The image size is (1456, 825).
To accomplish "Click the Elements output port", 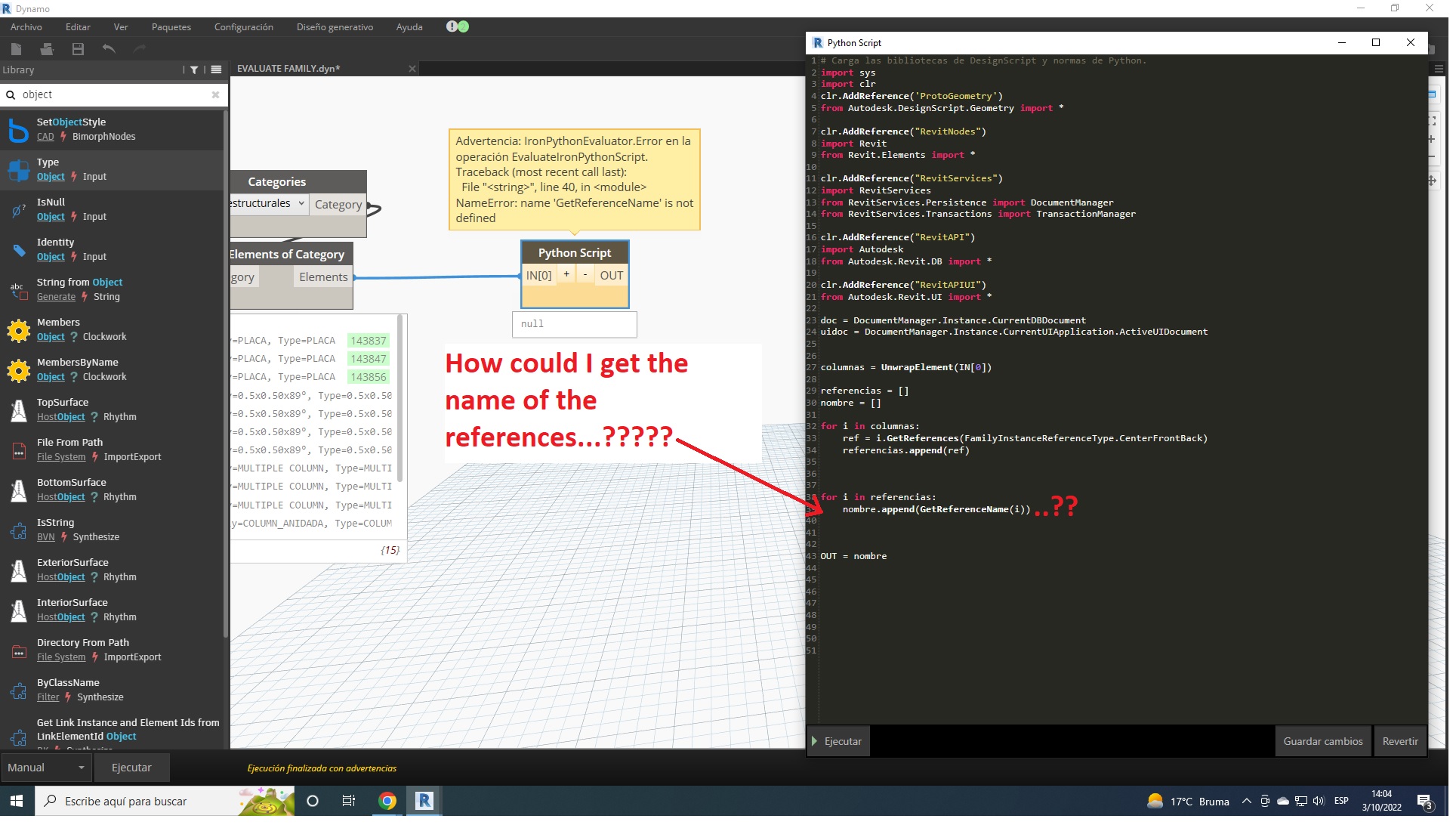I will 323,277.
